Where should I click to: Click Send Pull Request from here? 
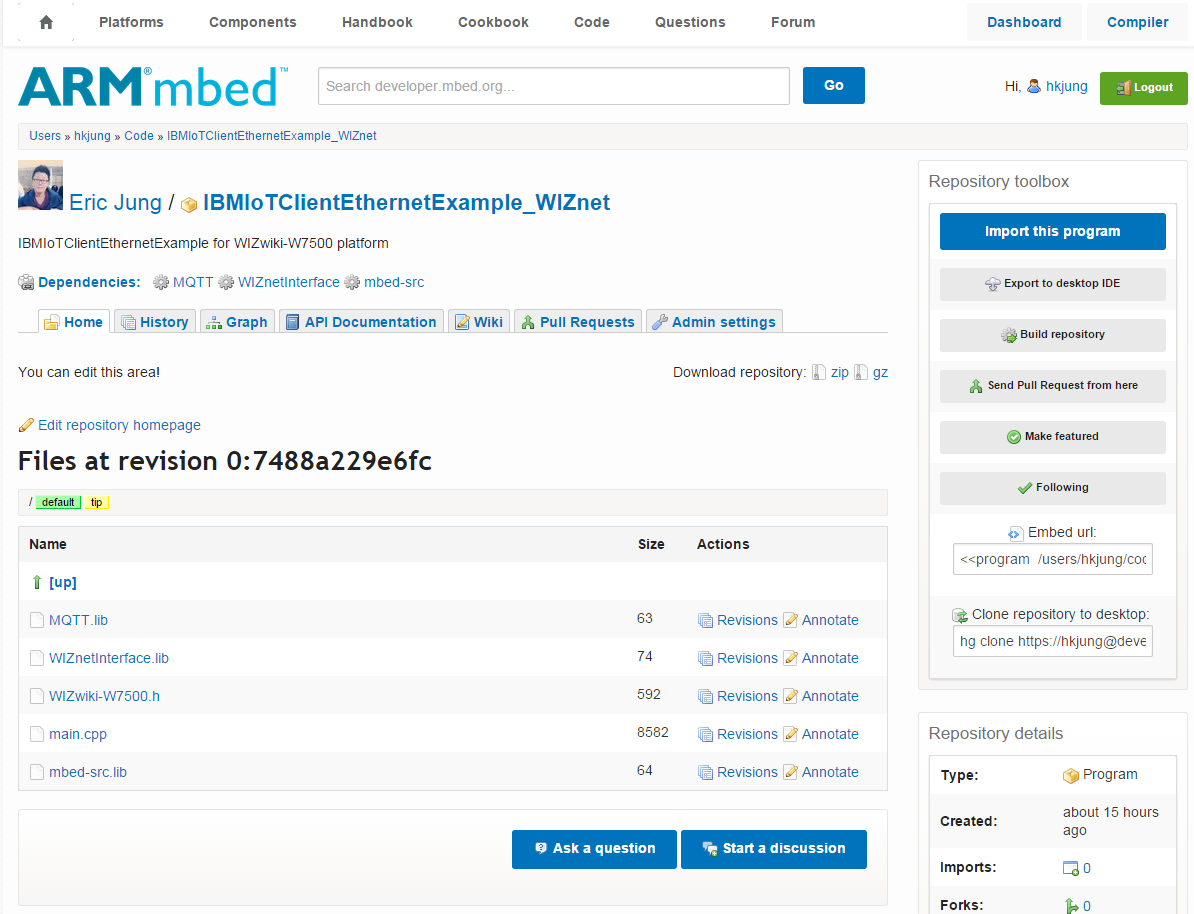[1052, 385]
